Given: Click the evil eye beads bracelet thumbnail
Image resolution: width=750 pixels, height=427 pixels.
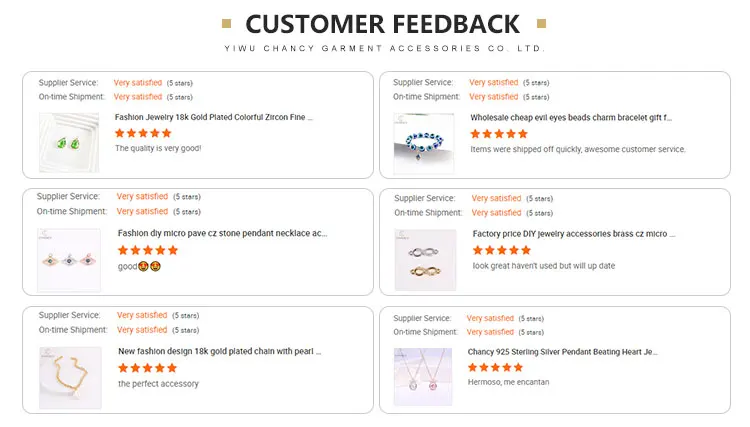Looking at the screenshot, I should pos(424,142).
